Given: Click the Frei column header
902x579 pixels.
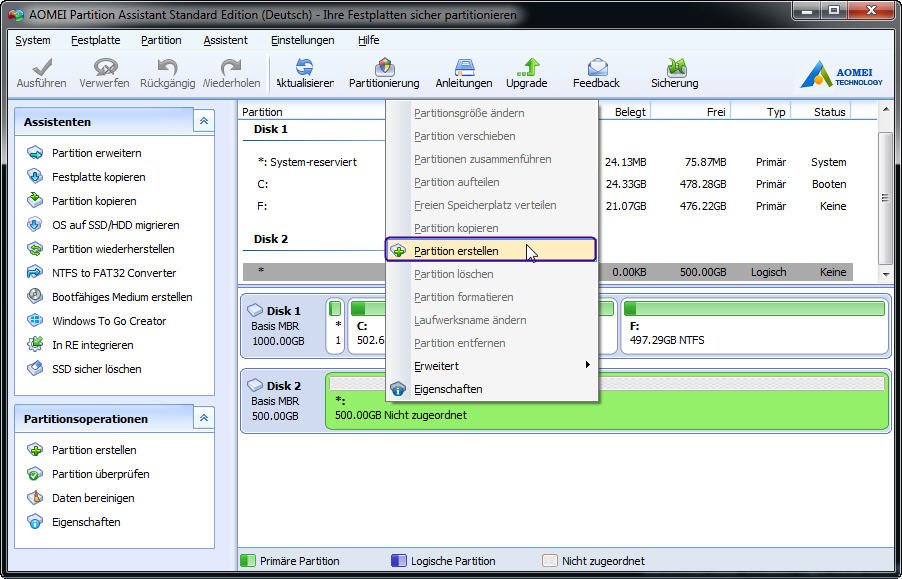Looking at the screenshot, I should (x=690, y=112).
